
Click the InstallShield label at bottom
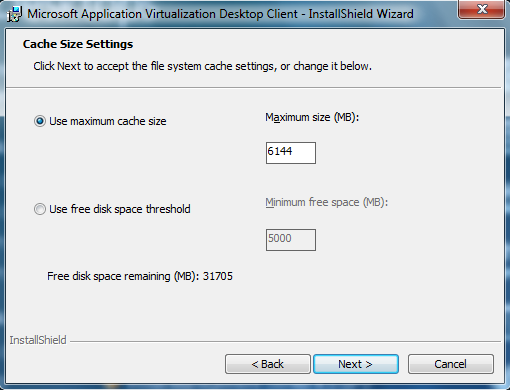[38, 340]
